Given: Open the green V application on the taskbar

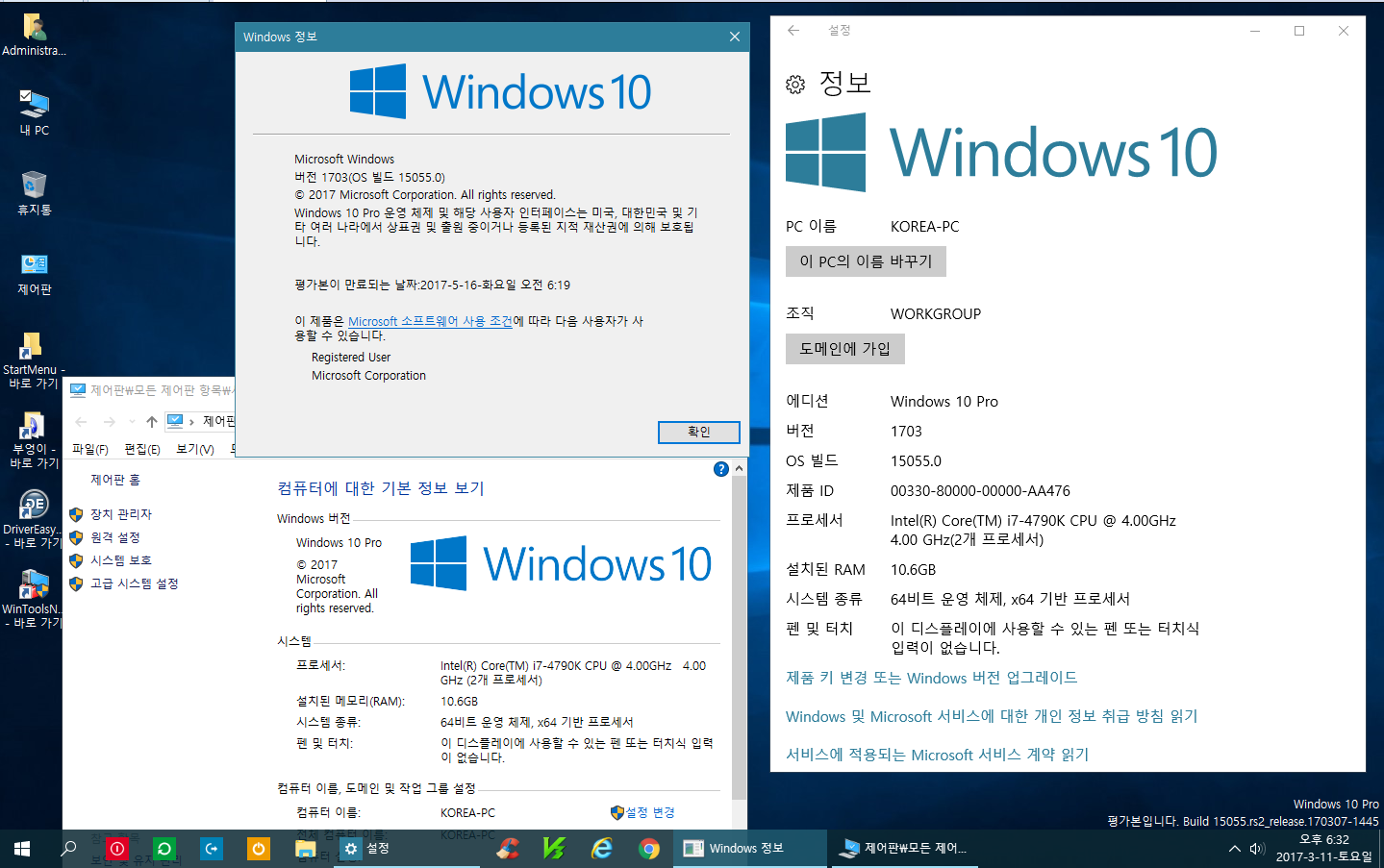Looking at the screenshot, I should [x=554, y=849].
